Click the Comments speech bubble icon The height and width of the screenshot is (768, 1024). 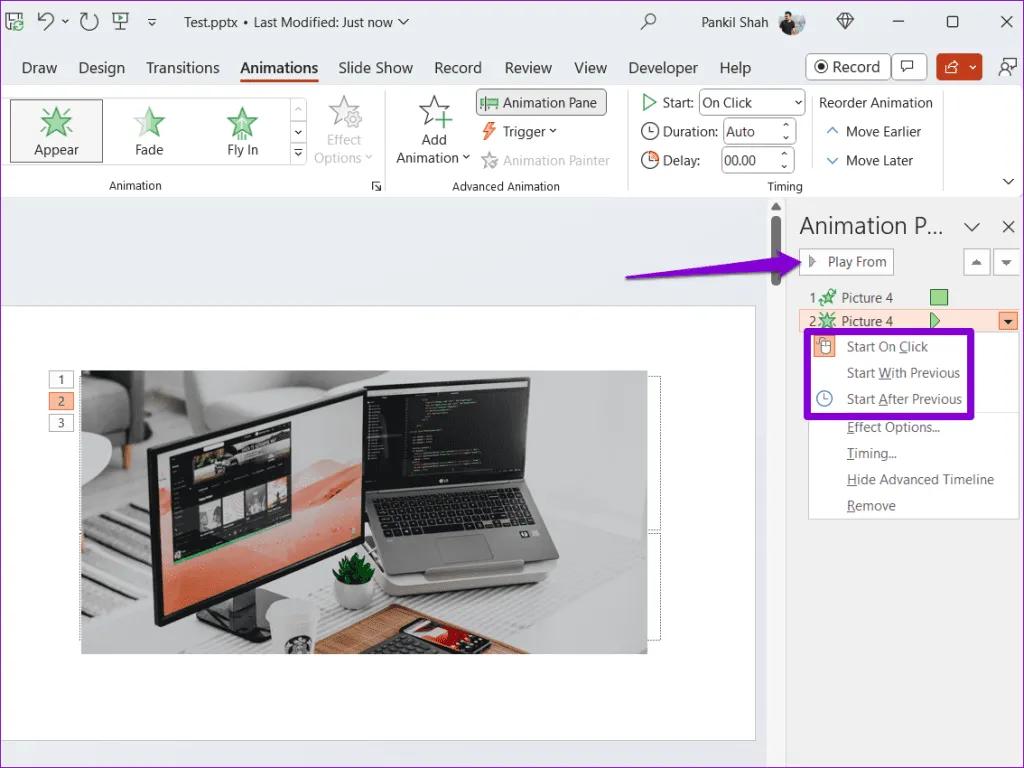[908, 67]
